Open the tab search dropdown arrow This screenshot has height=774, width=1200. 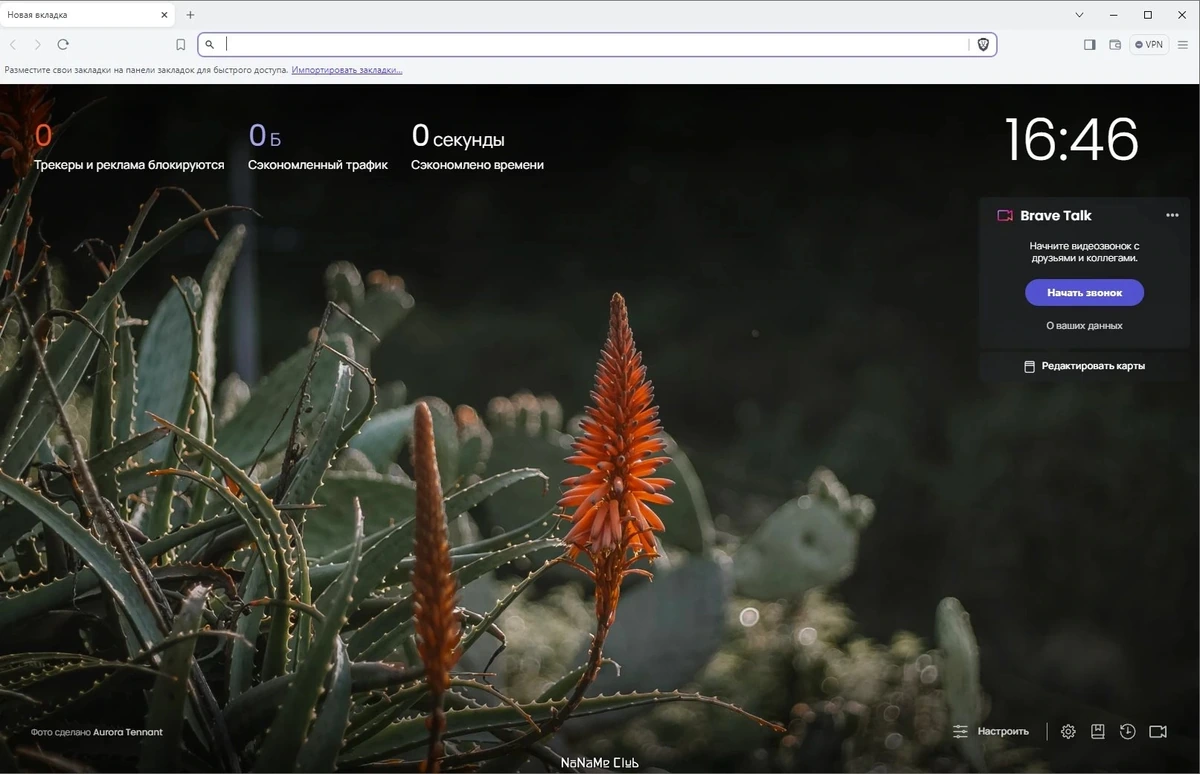(x=1079, y=15)
